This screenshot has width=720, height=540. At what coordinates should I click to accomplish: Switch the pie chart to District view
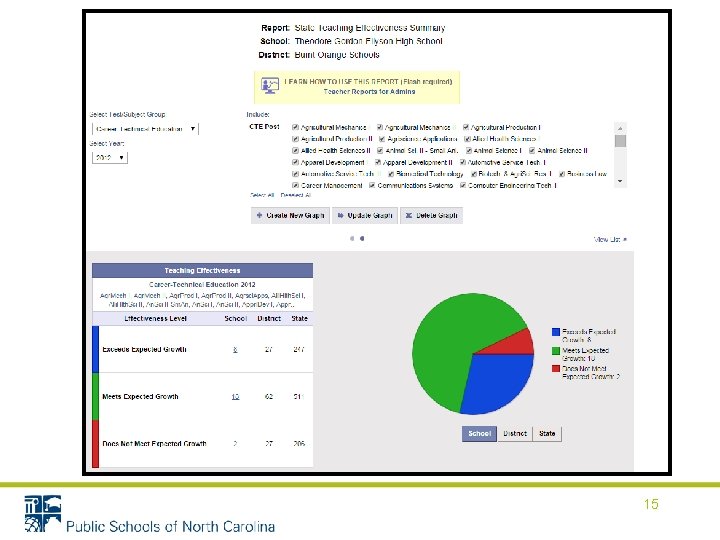coord(515,433)
